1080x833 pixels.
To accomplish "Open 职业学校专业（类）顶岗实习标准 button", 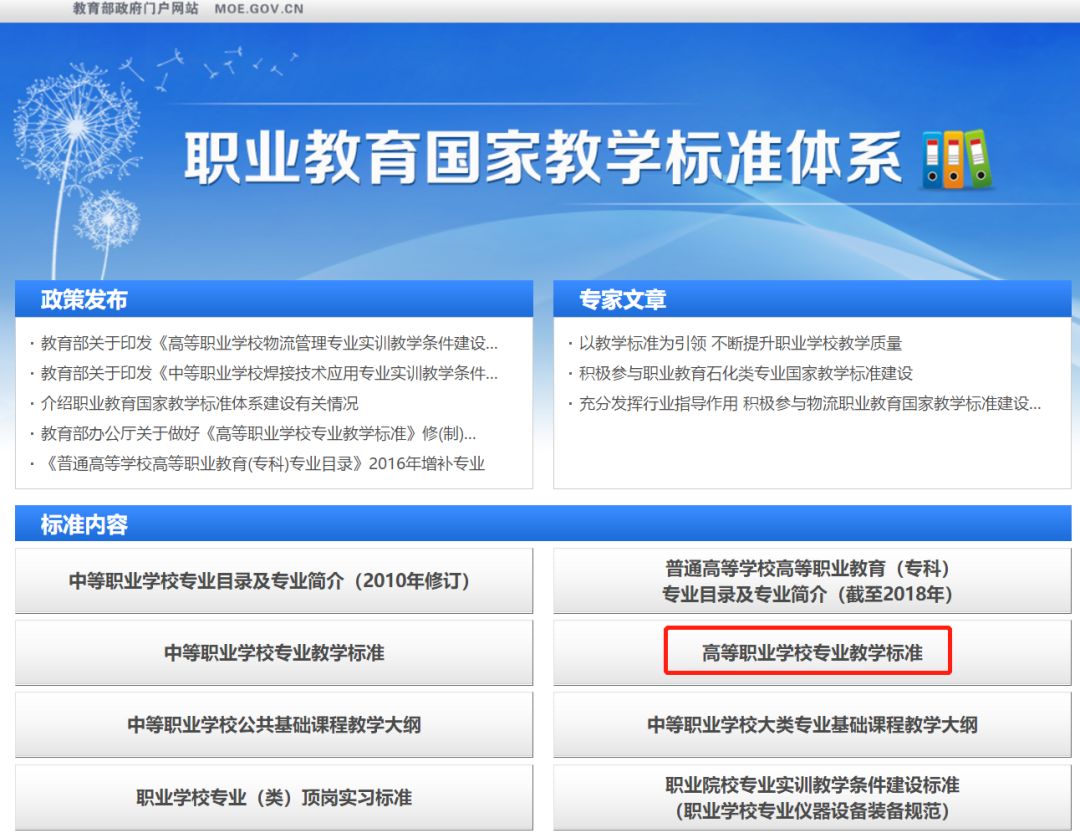I will 274,797.
